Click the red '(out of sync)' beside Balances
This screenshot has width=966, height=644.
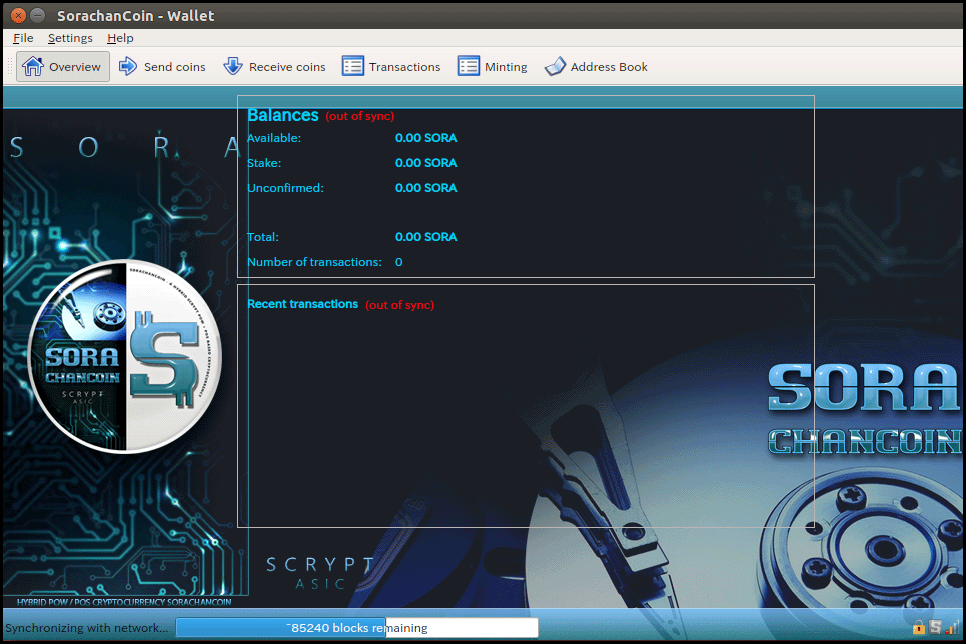[x=360, y=116]
